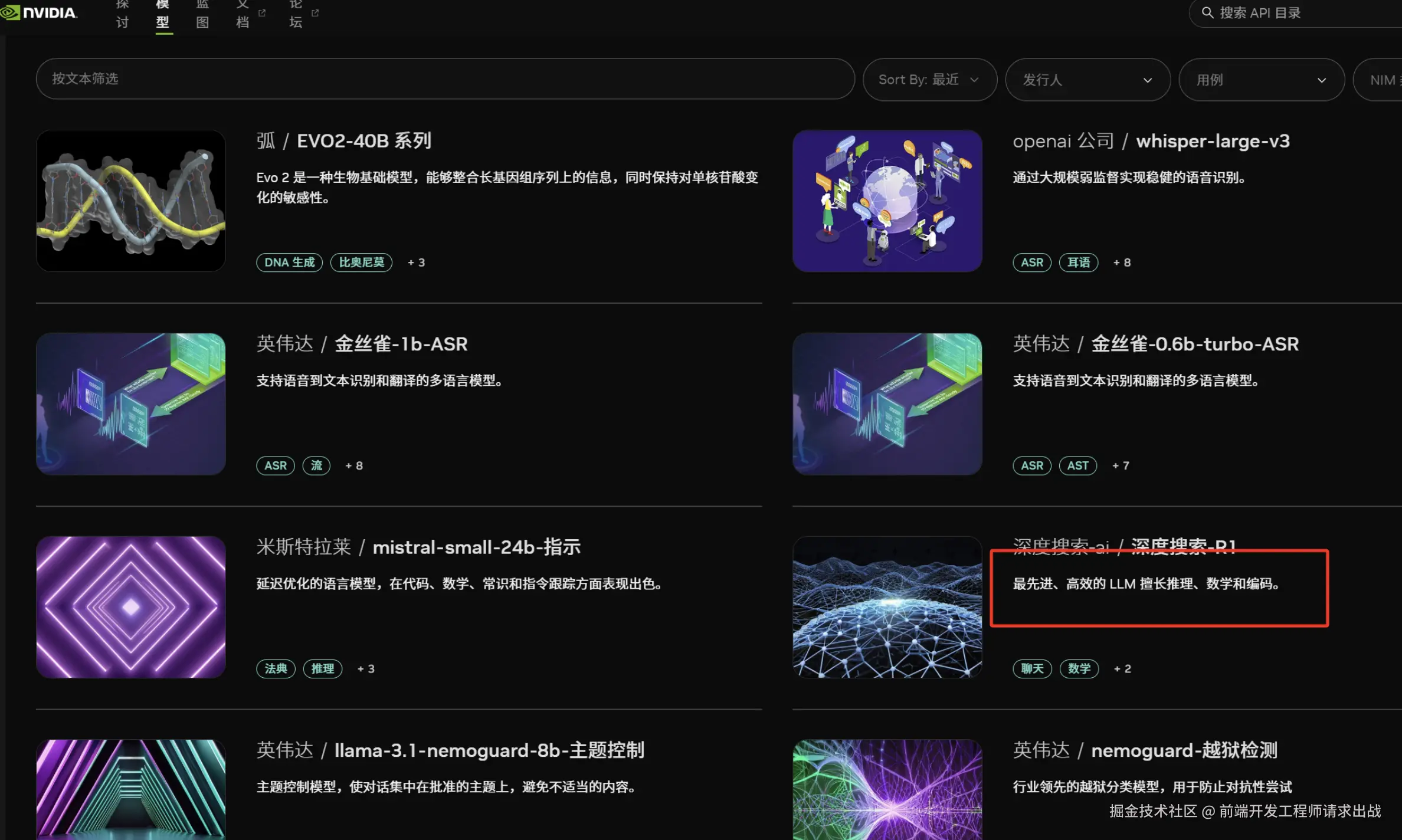
Task: Click the external link icon beside 文档
Action: (x=262, y=12)
